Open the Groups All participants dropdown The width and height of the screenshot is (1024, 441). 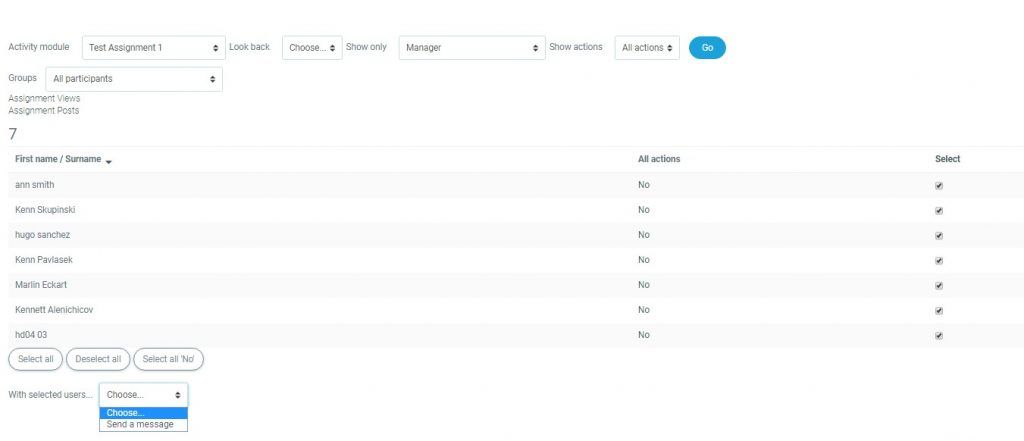pyautogui.click(x=134, y=78)
